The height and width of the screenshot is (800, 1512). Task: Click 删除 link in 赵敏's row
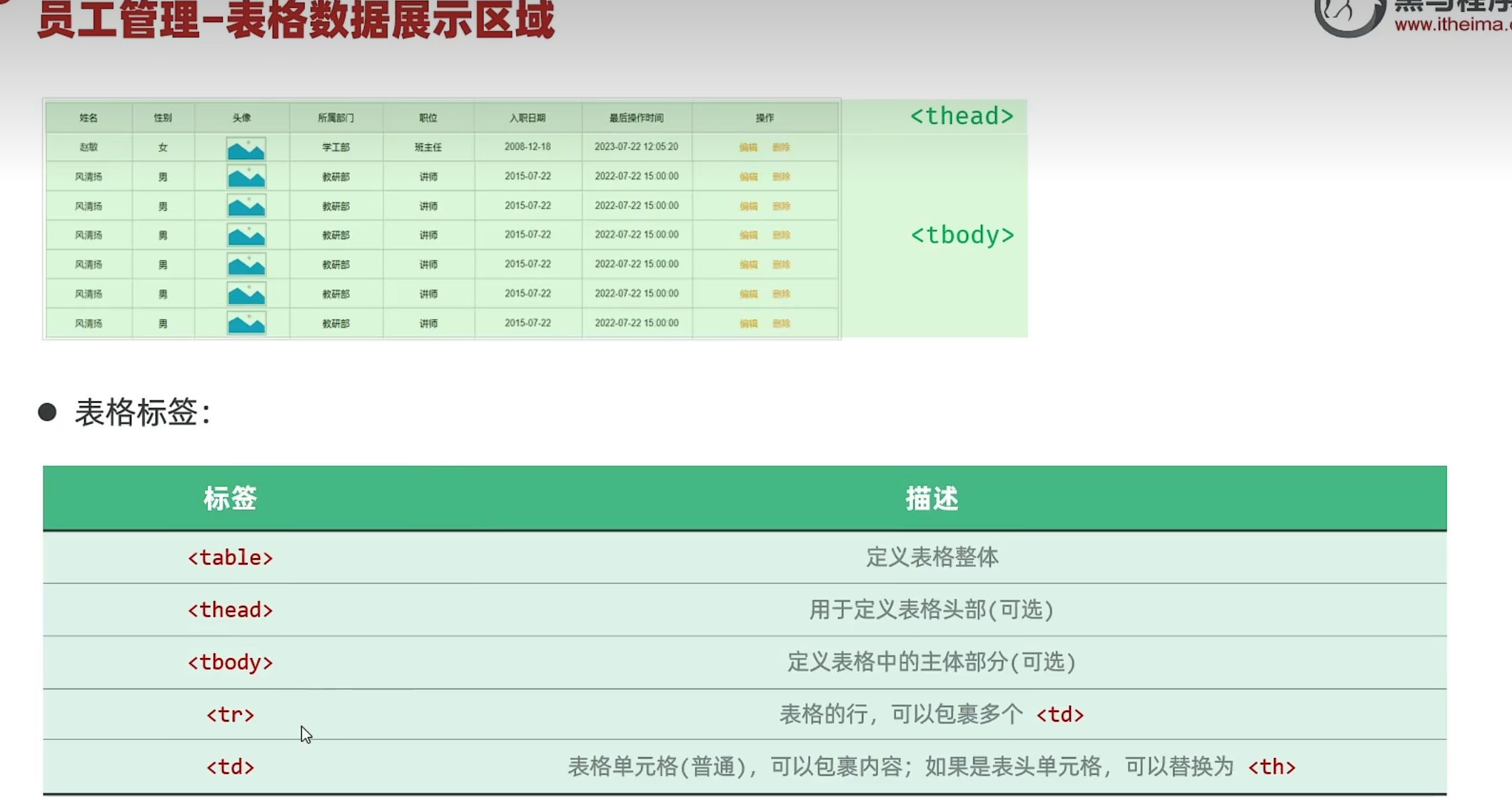point(781,147)
